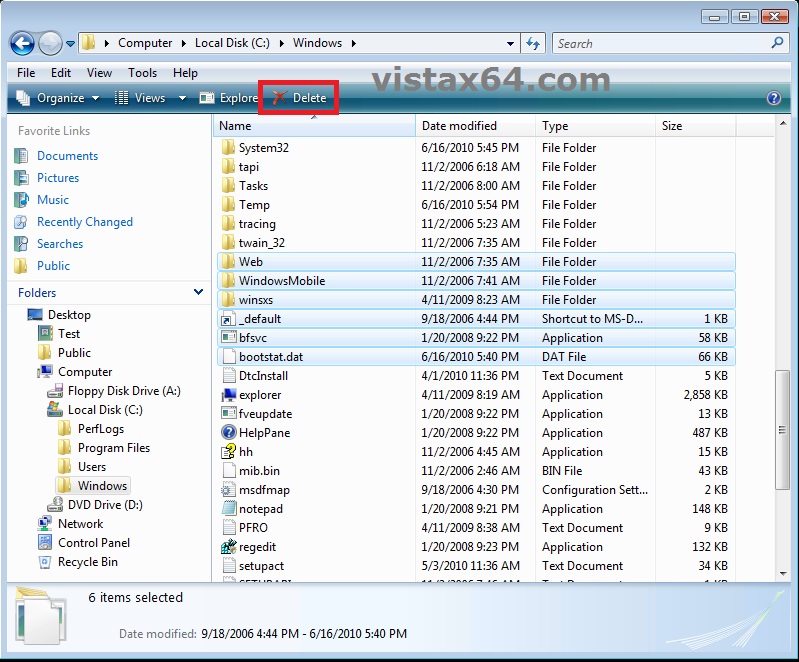
Task: Select the WindowsMobile folder row
Action: (476, 281)
